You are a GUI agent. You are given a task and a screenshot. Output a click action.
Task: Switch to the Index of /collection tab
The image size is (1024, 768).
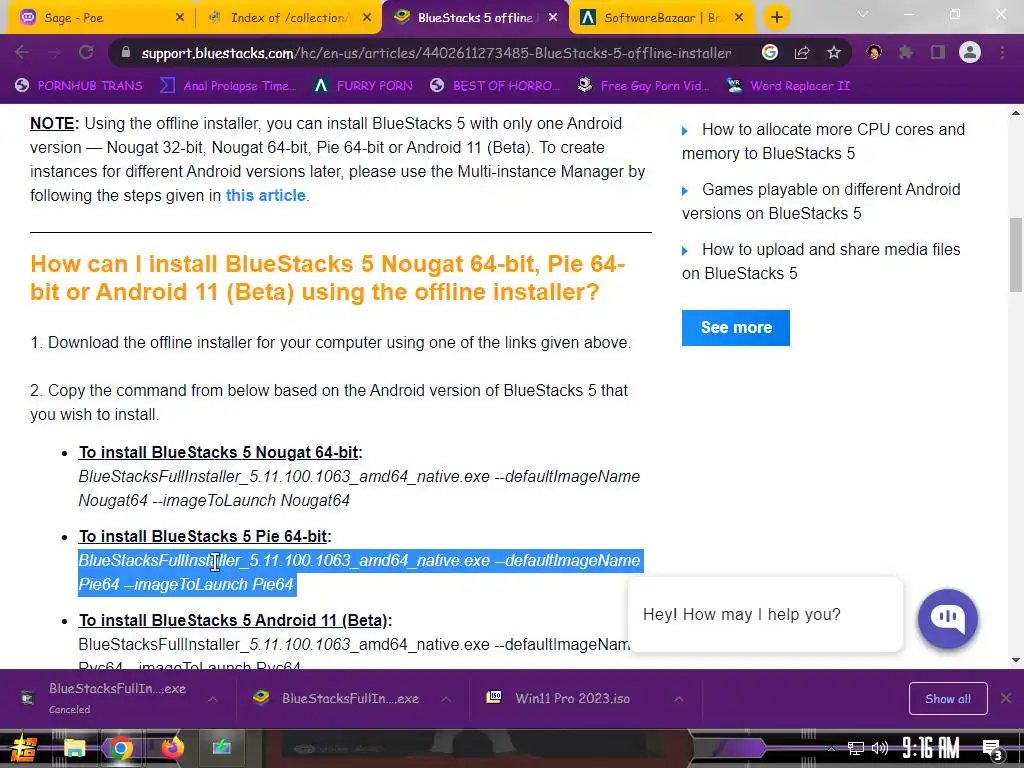[x=287, y=18]
